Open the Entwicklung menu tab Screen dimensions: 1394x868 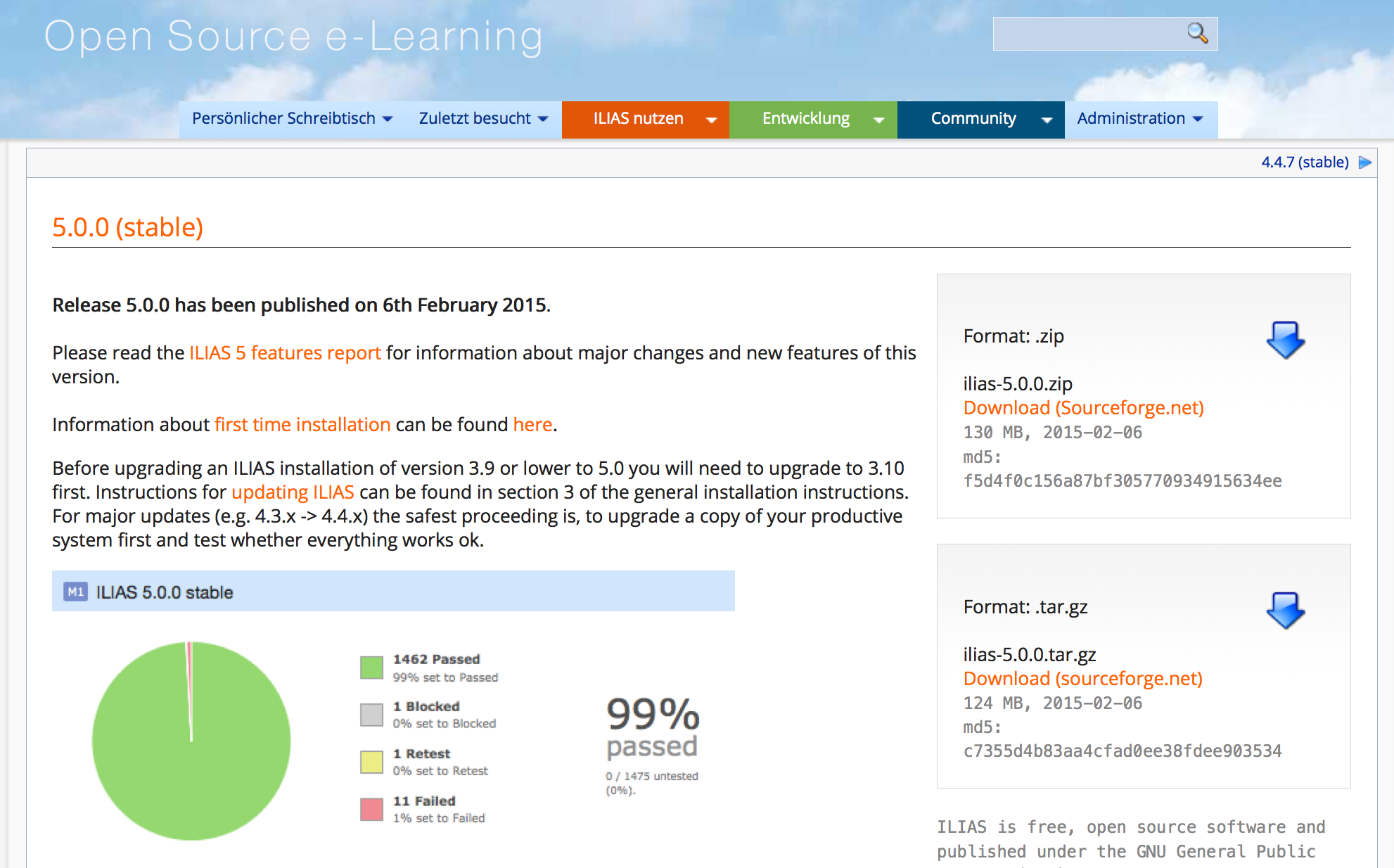806,119
